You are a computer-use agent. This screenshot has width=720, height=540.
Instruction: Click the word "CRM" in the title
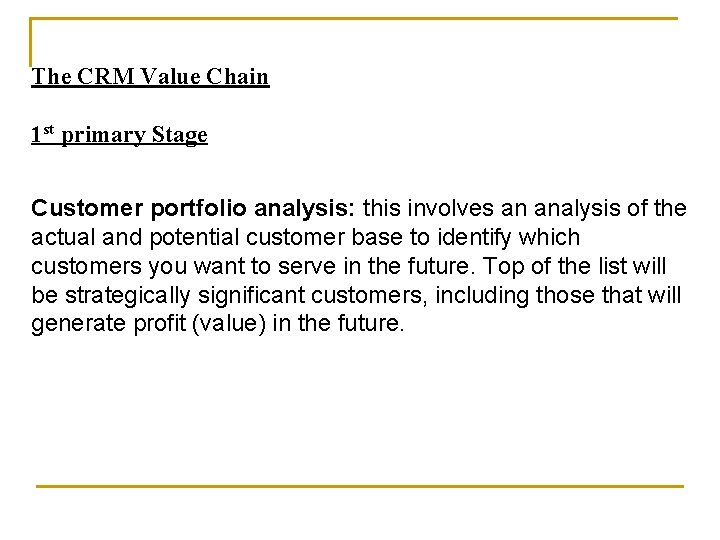(x=100, y=77)
